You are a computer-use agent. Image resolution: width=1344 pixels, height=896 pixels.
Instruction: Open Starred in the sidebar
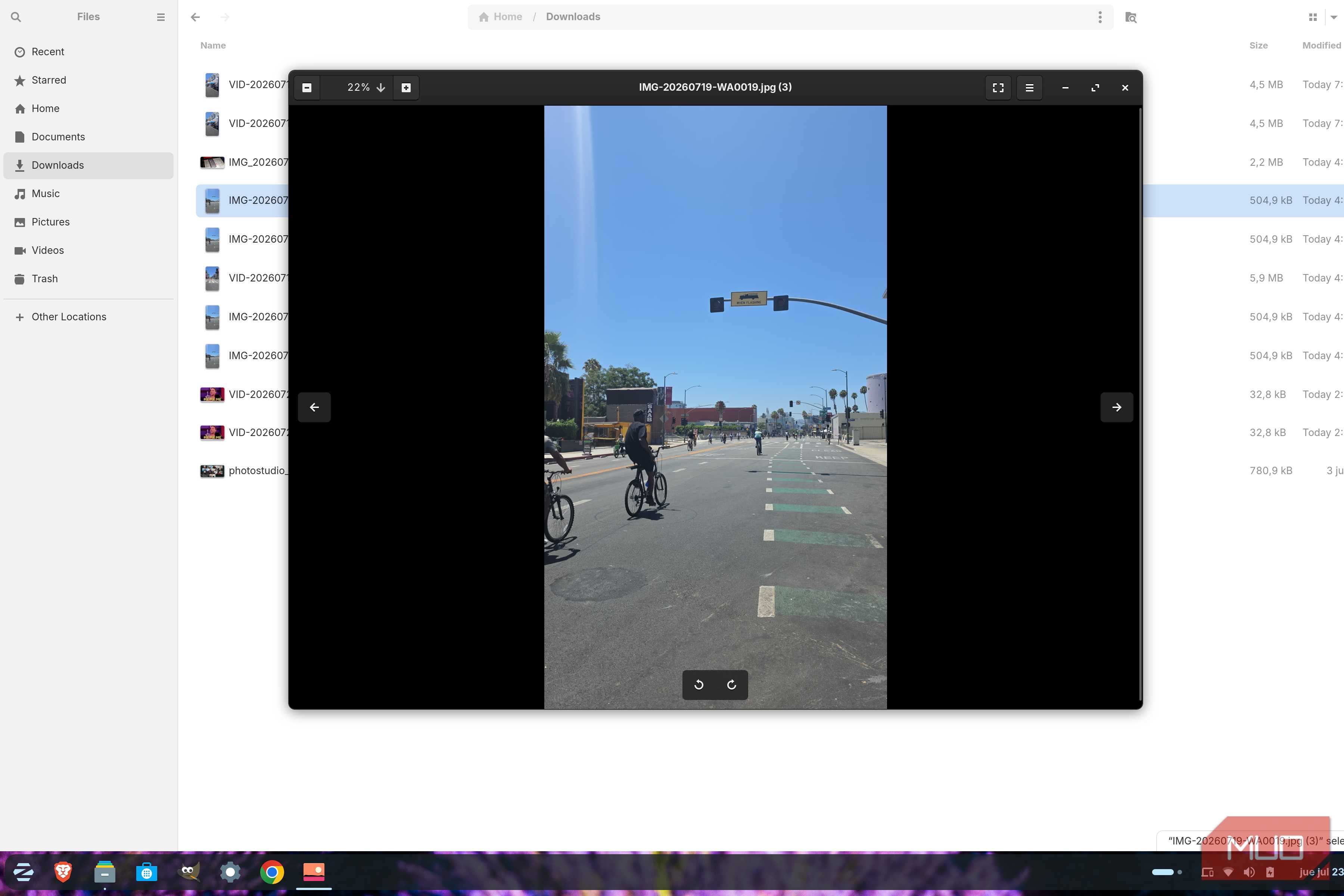(88, 80)
